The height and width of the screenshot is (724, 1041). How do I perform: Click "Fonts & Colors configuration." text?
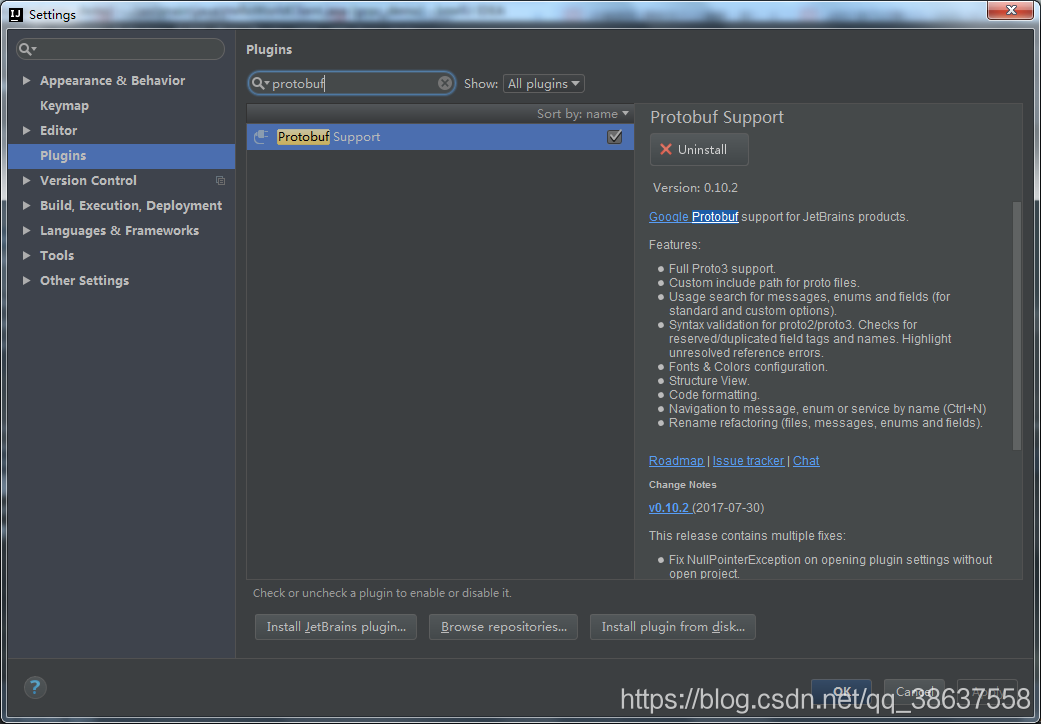(x=748, y=367)
